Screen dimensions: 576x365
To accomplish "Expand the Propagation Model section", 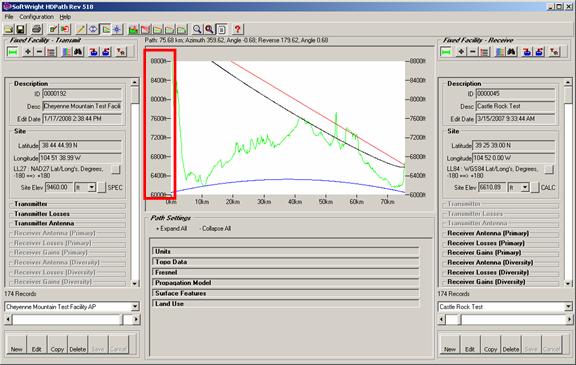I will [285, 283].
